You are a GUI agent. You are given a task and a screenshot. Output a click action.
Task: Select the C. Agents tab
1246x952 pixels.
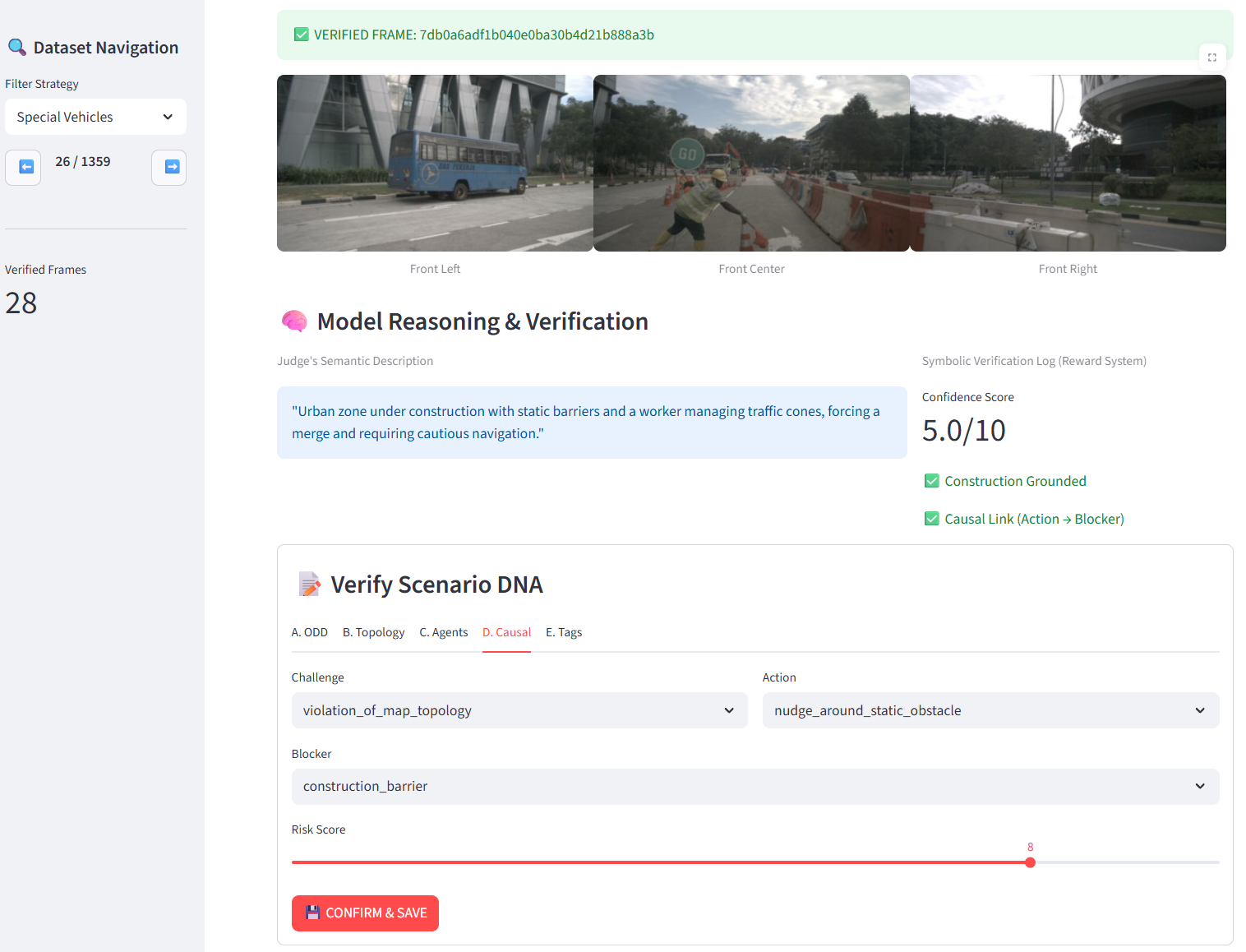pyautogui.click(x=443, y=632)
